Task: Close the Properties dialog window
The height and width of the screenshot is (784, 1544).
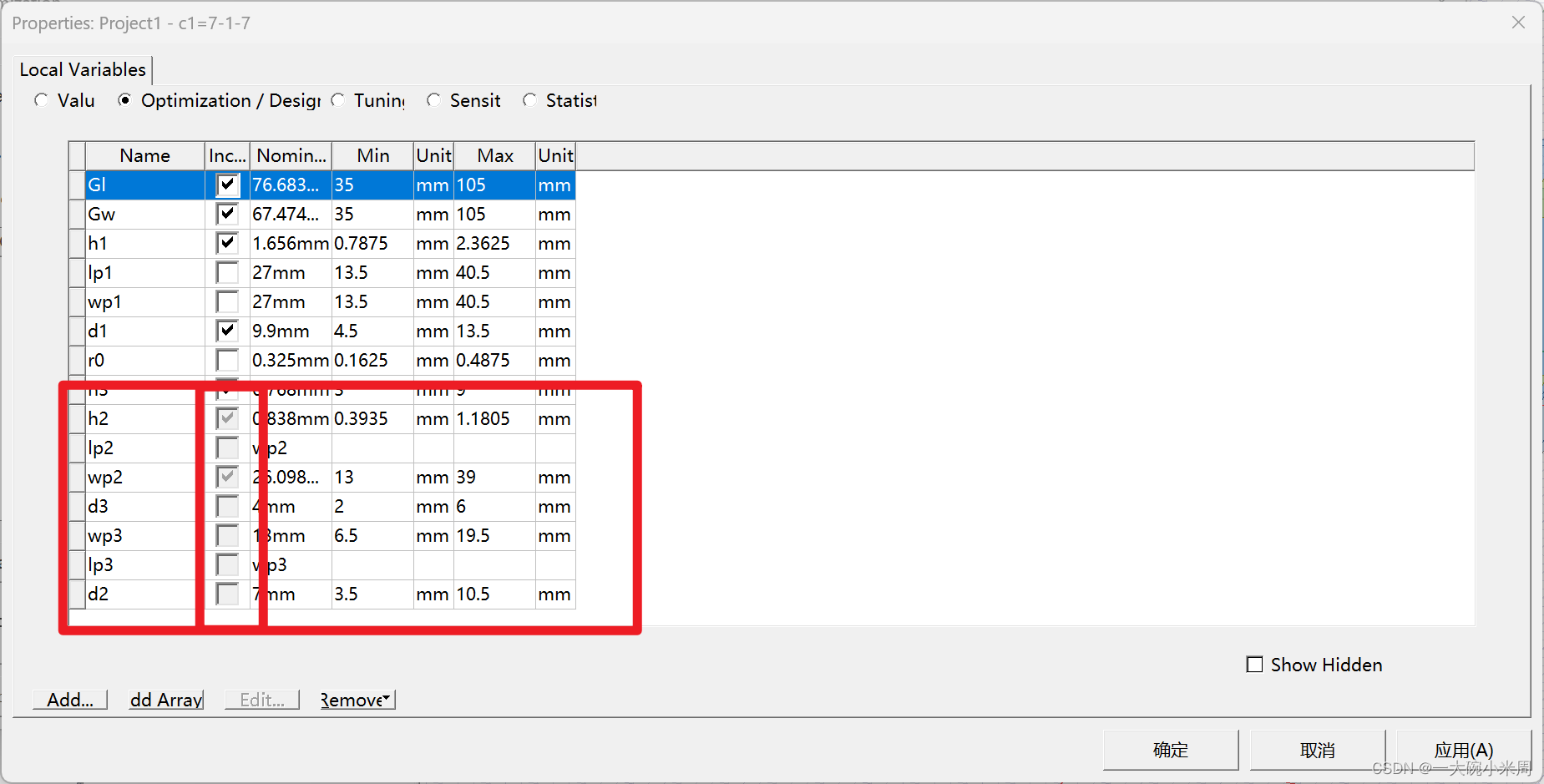Action: pos(1518,23)
